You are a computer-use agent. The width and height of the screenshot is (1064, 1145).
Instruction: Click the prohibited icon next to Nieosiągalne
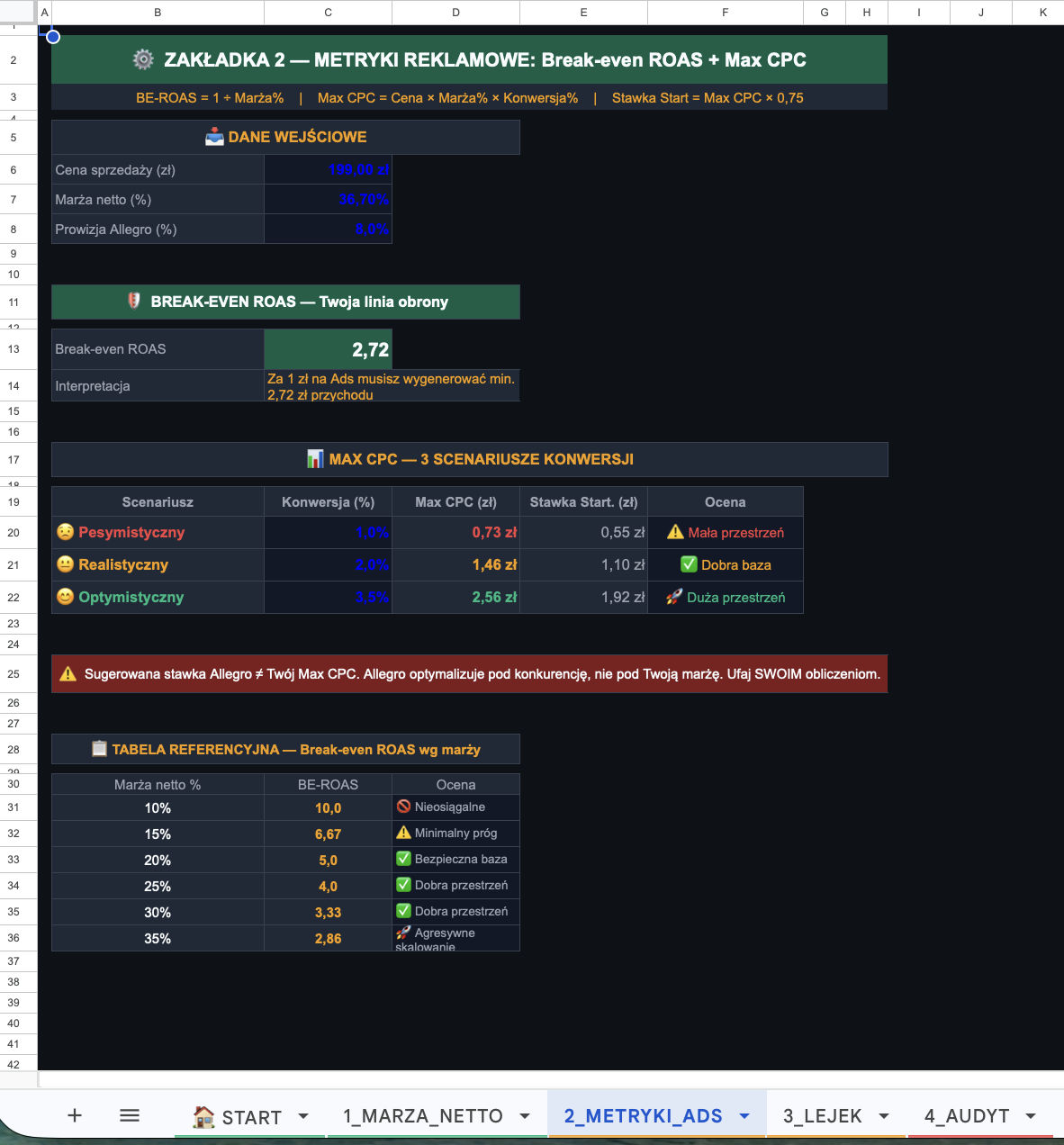pos(403,807)
